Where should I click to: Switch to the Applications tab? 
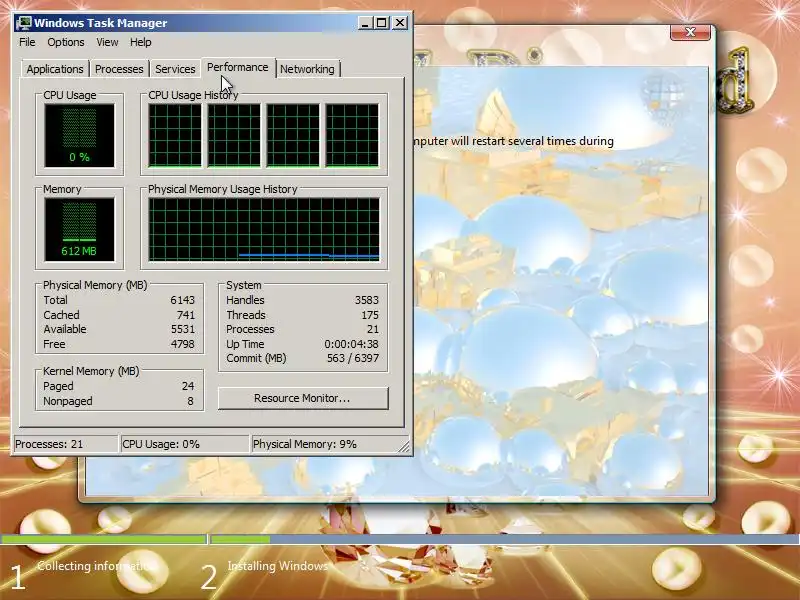[x=55, y=69]
